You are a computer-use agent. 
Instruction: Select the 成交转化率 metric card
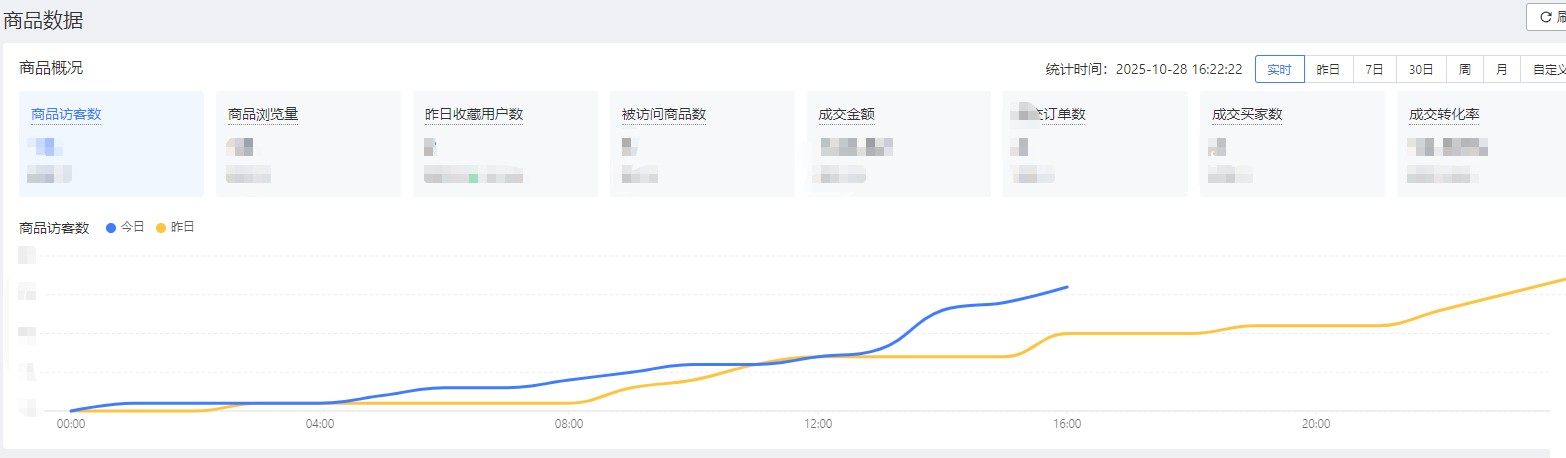1481,144
